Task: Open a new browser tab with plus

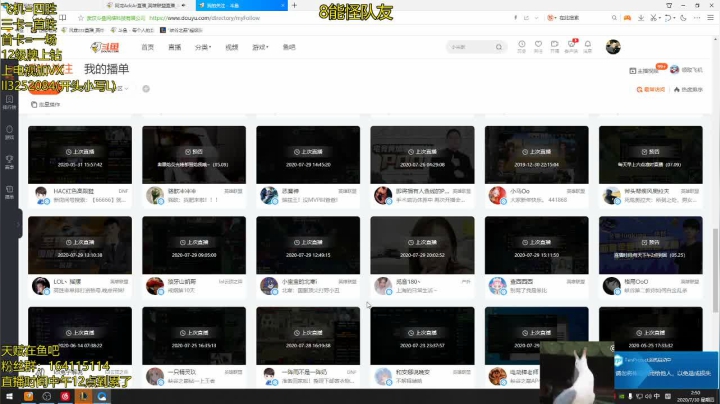Action: [x=294, y=5]
